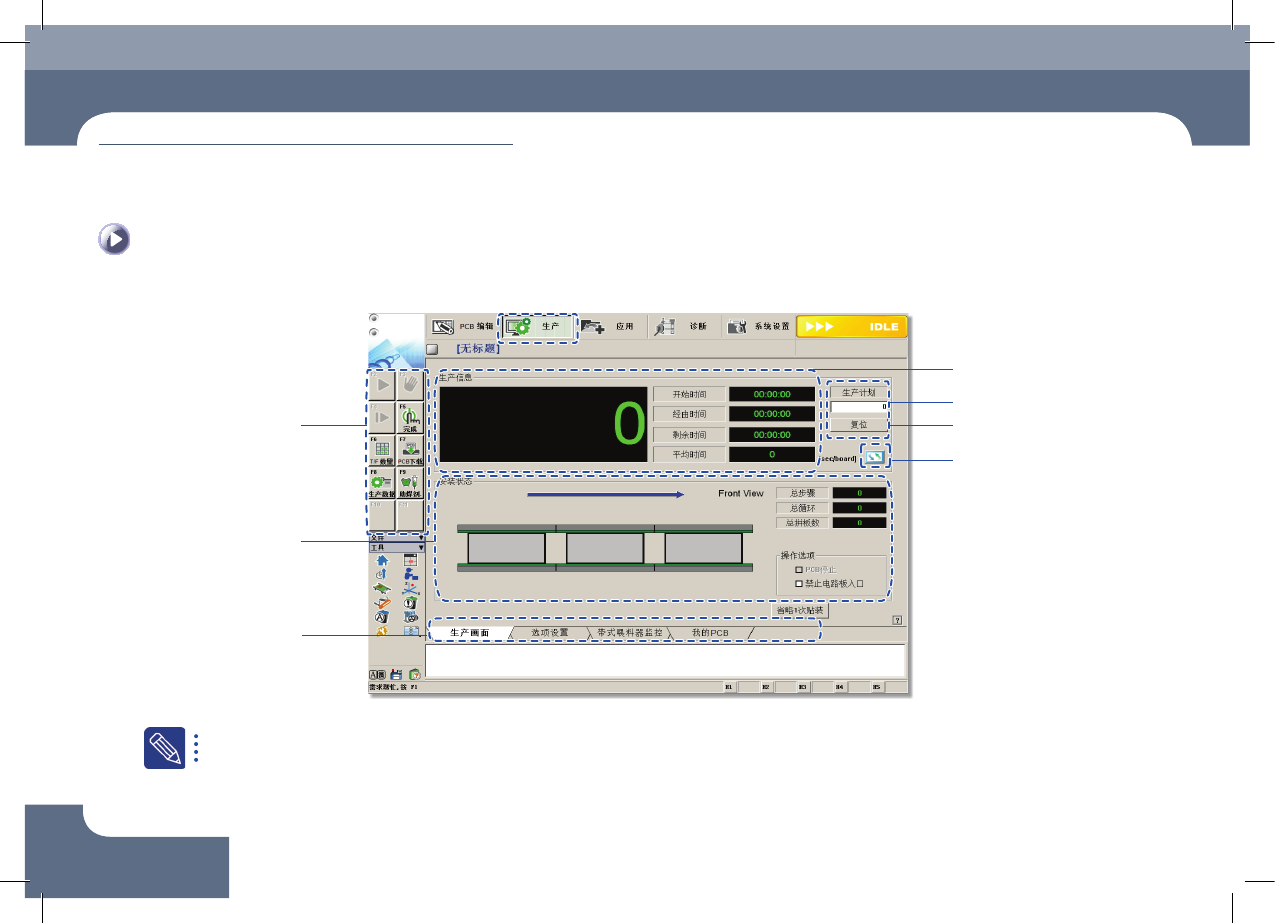Viewport: 1275px width, 923px height.
Task: Click the 复位 reset button
Action: [859, 425]
